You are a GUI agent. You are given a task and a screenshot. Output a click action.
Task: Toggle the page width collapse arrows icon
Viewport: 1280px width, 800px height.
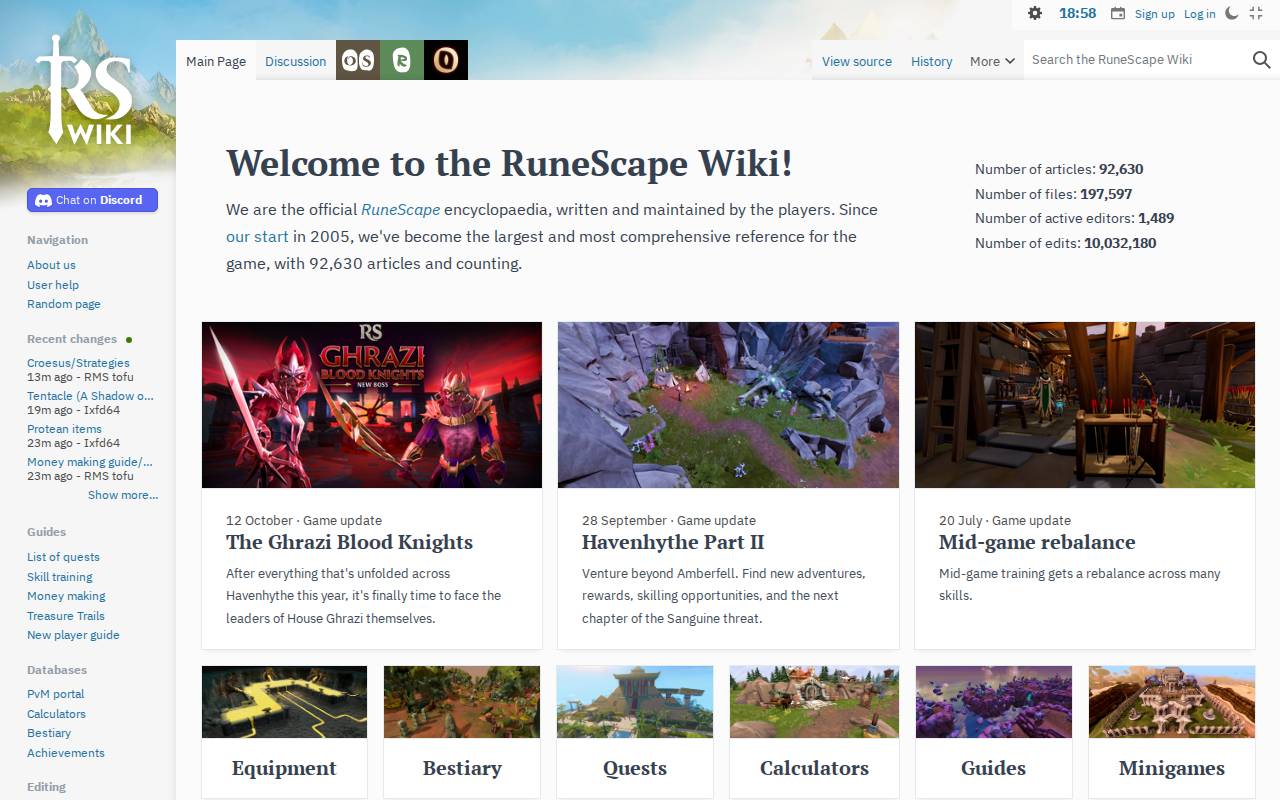coord(1257,13)
